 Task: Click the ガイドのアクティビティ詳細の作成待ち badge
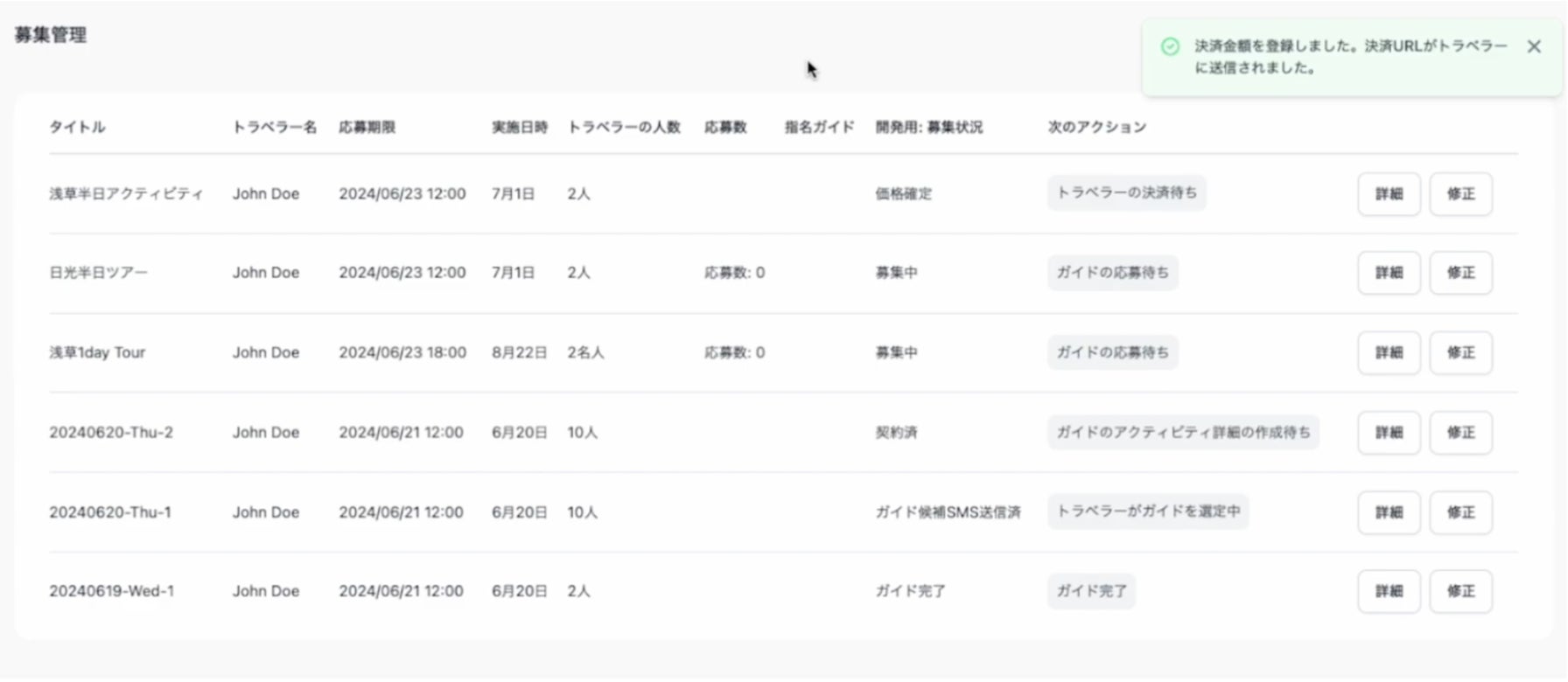click(x=1183, y=432)
